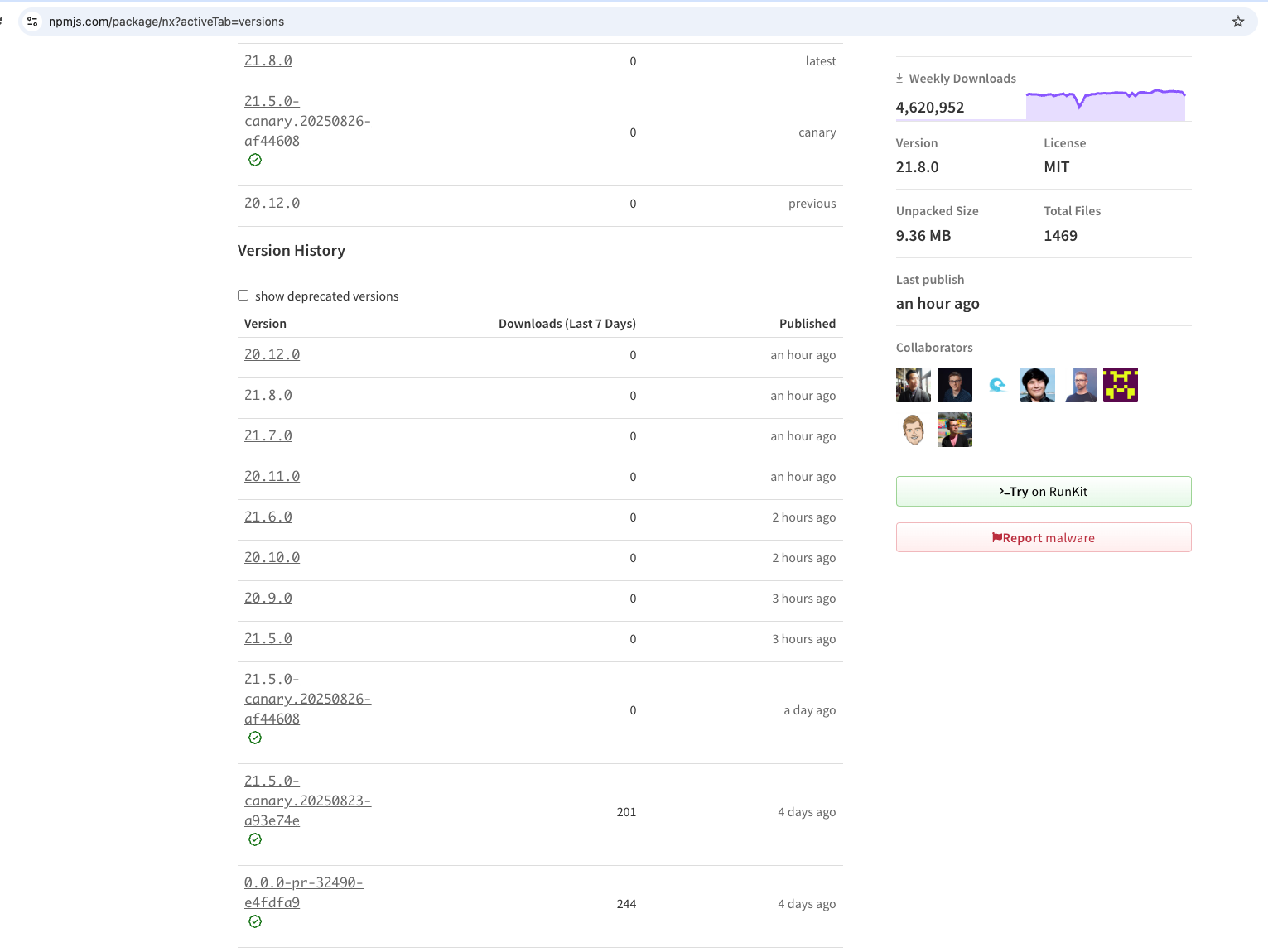Image resolution: width=1268 pixels, height=952 pixels.
Task: Click the Try on RunKit button
Action: pyautogui.click(x=1044, y=491)
